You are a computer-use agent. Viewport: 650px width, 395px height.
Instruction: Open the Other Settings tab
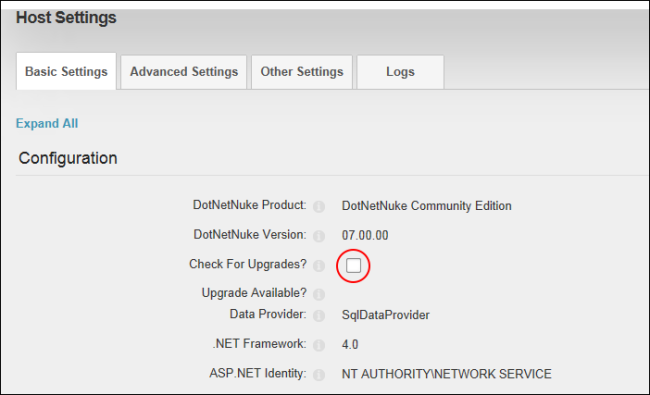(x=302, y=72)
